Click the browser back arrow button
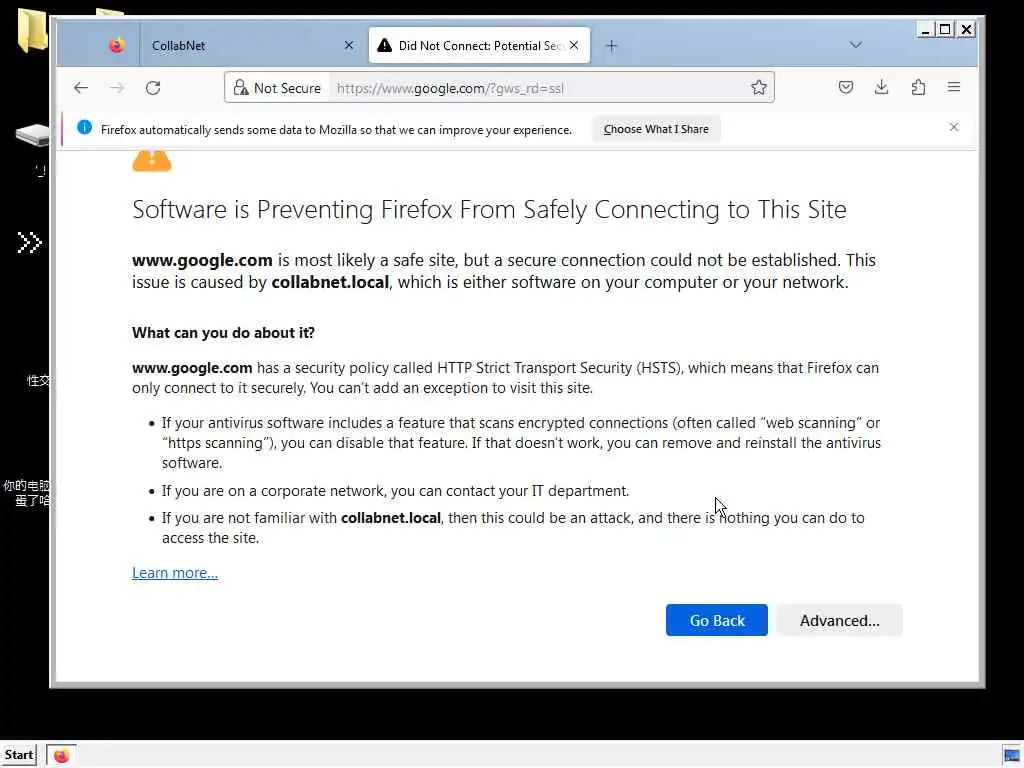Image resolution: width=1024 pixels, height=768 pixels. click(x=81, y=88)
